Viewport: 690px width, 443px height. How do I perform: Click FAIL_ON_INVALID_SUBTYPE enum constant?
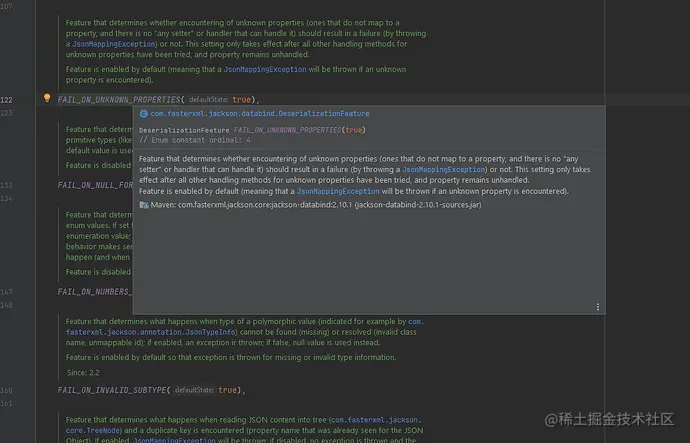click(112, 390)
